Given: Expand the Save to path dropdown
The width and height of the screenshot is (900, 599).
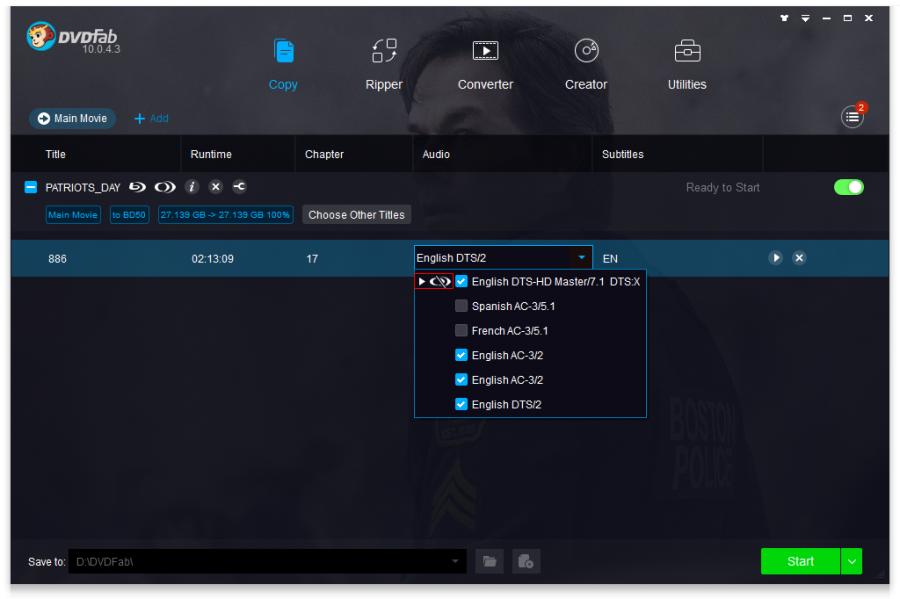Looking at the screenshot, I should click(455, 561).
